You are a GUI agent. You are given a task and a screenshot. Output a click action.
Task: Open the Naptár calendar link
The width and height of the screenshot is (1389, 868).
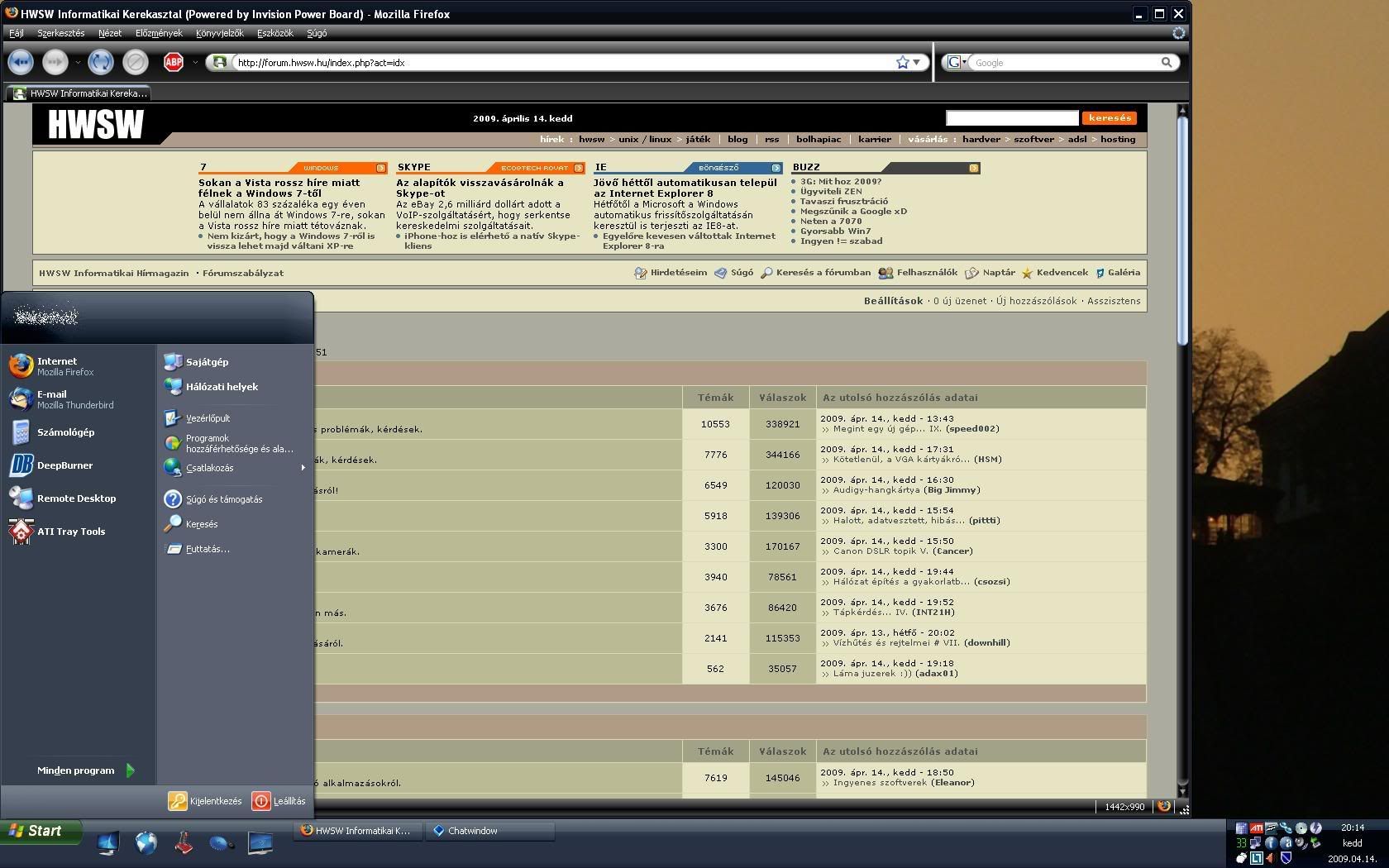(x=990, y=272)
